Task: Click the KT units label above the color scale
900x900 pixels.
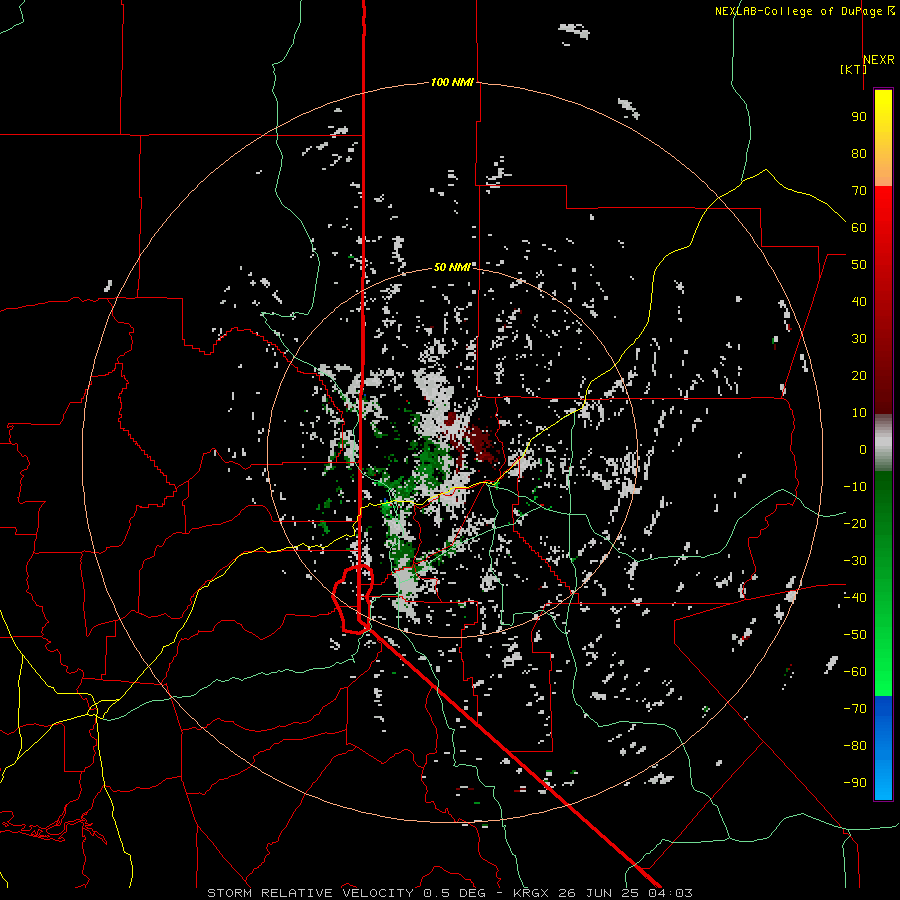Action: [x=854, y=69]
